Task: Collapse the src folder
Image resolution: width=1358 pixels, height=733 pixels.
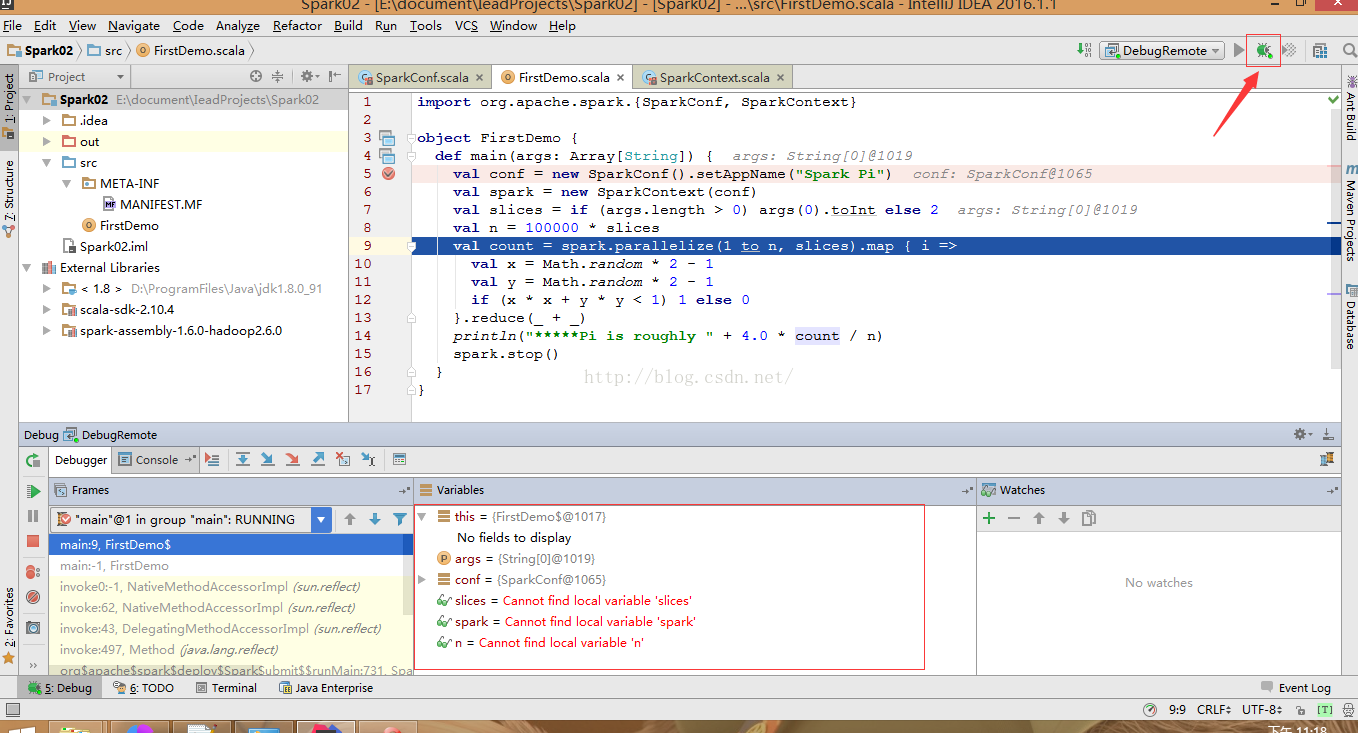Action: click(46, 162)
